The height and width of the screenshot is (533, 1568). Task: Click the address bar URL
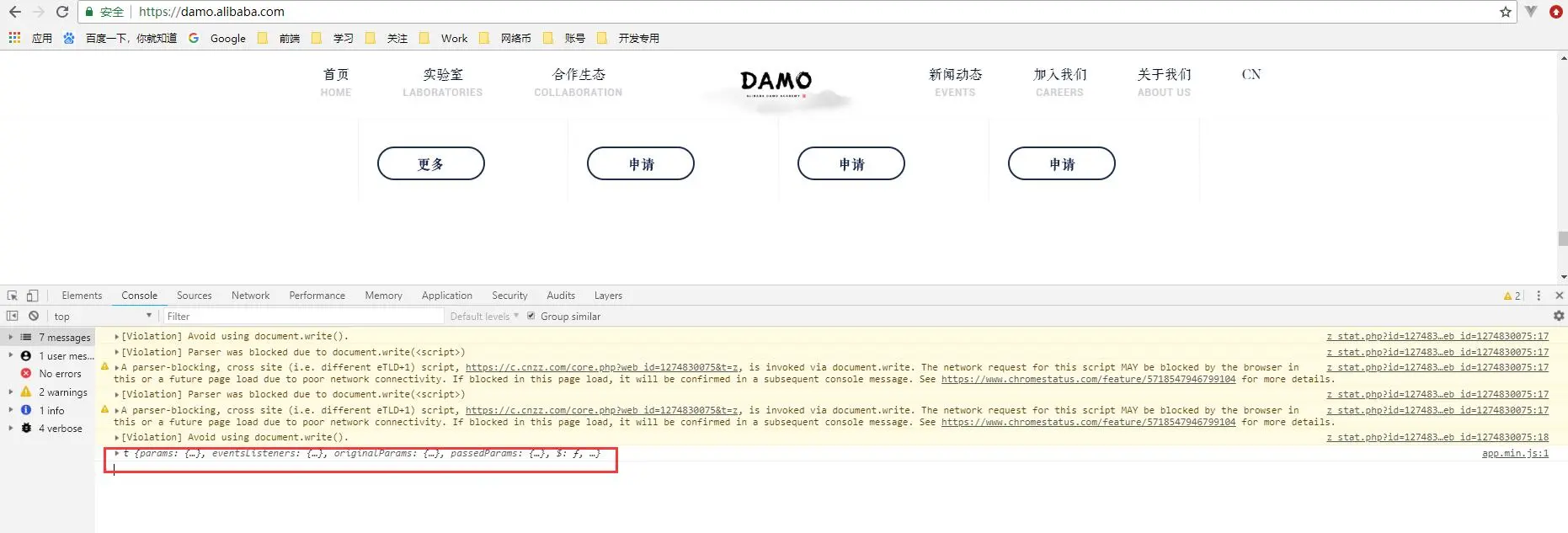(x=211, y=12)
